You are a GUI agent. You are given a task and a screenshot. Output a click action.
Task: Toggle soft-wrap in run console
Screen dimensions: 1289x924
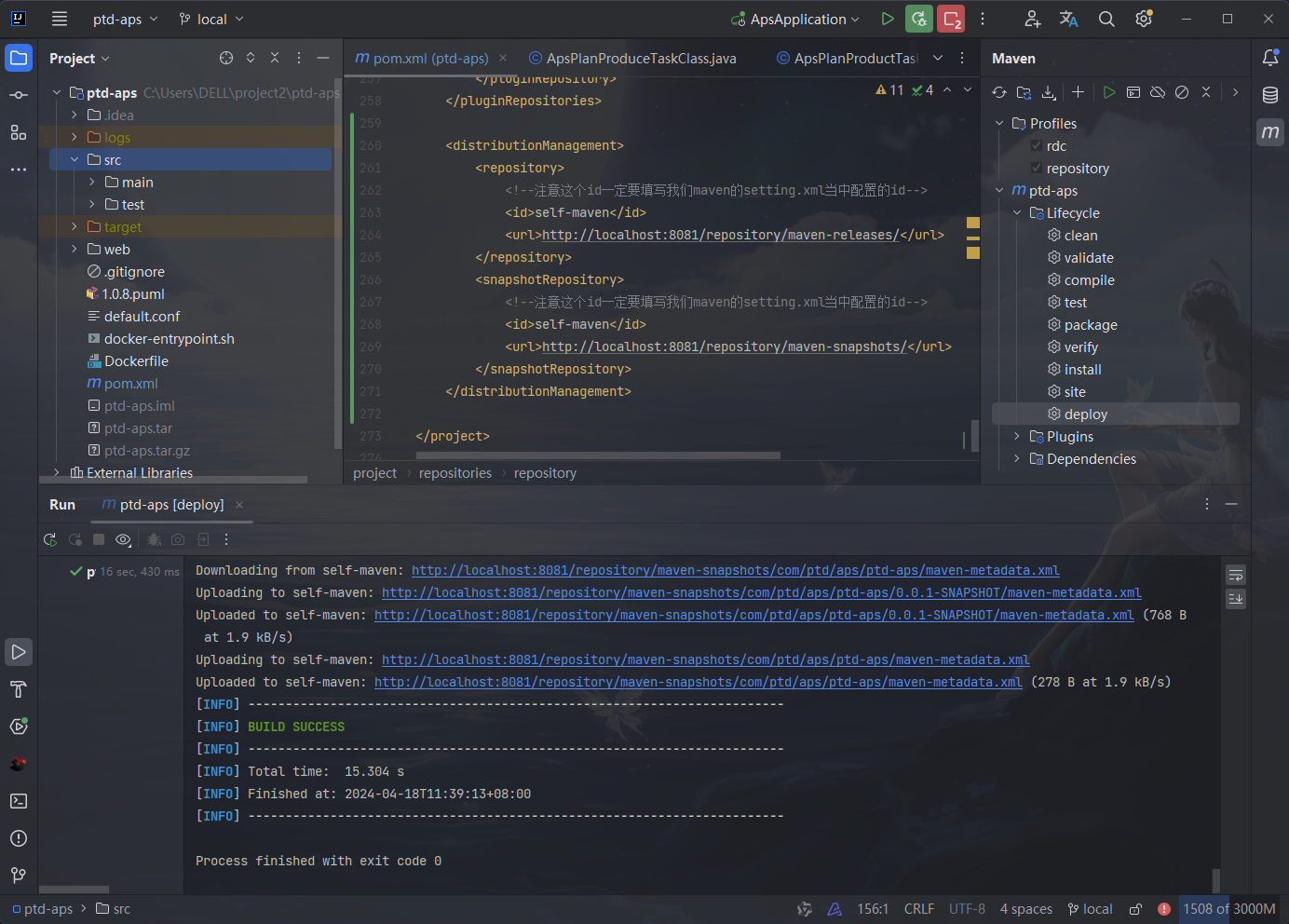(x=1236, y=575)
